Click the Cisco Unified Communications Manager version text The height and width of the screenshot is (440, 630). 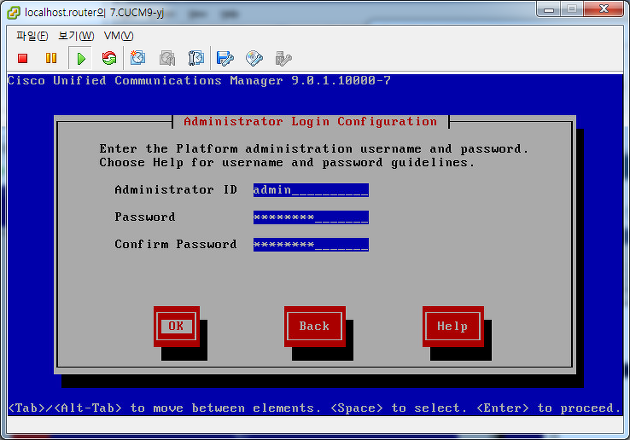tap(199, 81)
